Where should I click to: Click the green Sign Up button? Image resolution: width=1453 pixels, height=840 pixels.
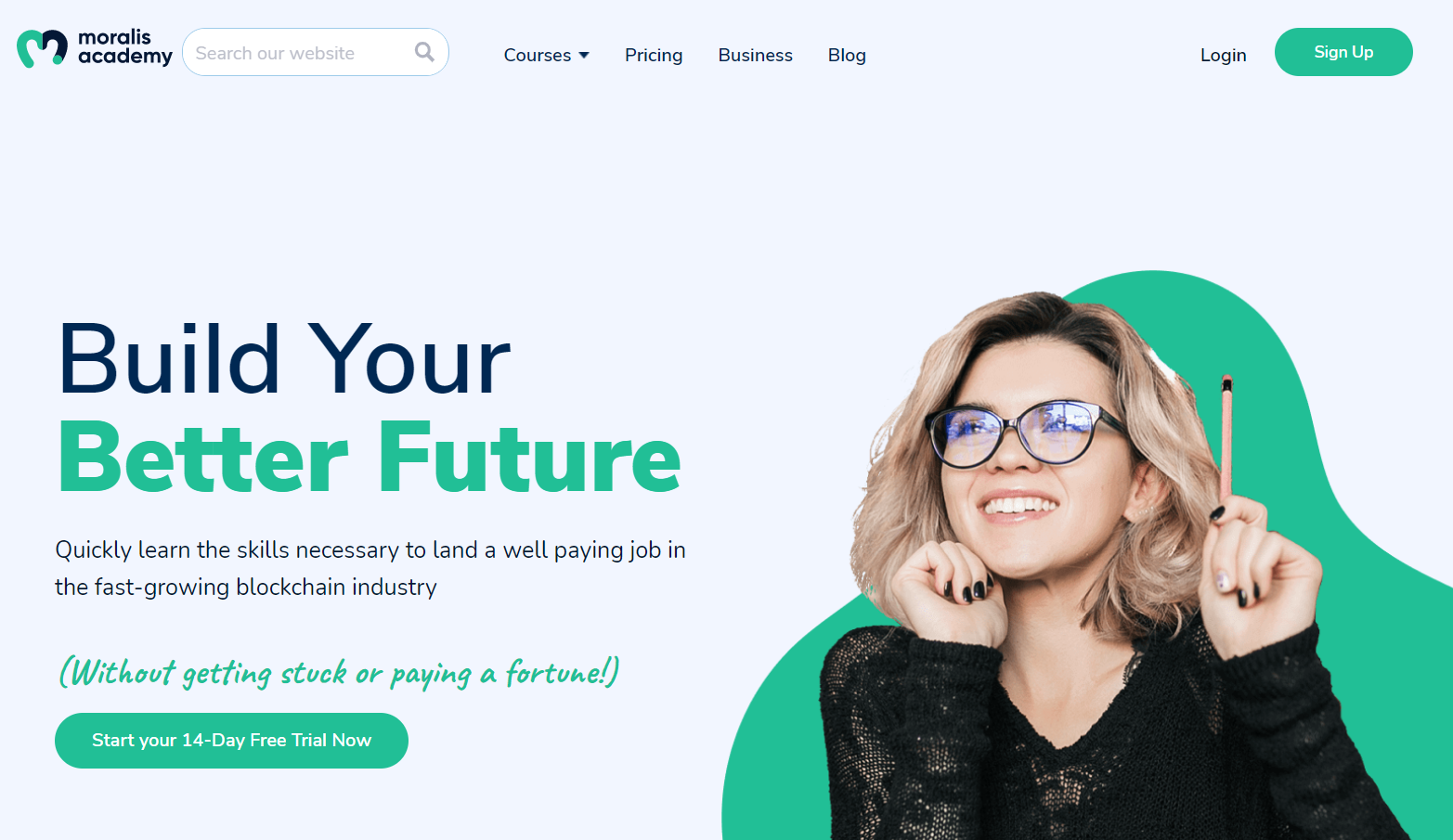pos(1343,52)
